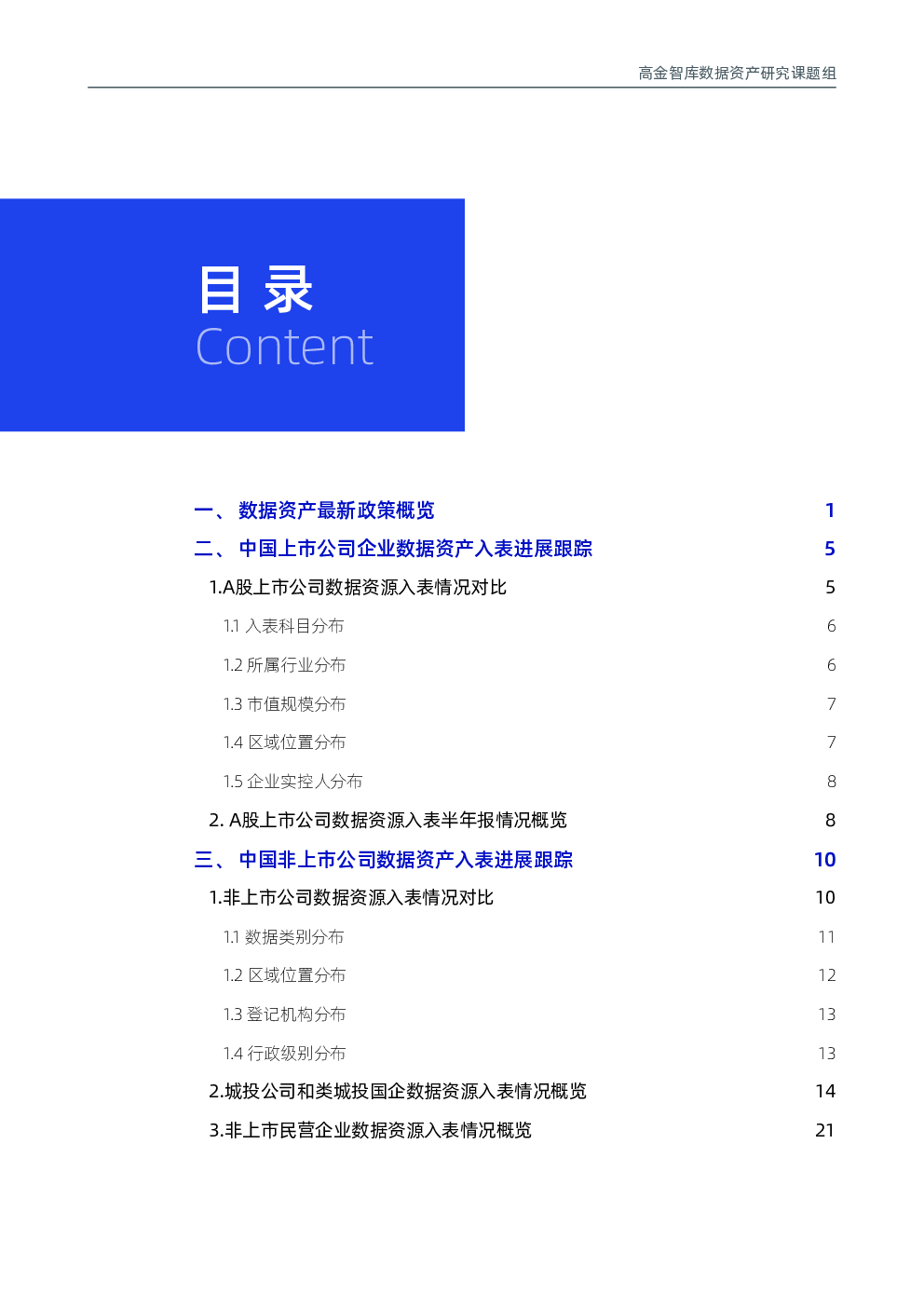Select the 1.5 企业实控人分布 entry
The width and height of the screenshot is (924, 1307).
(292, 782)
